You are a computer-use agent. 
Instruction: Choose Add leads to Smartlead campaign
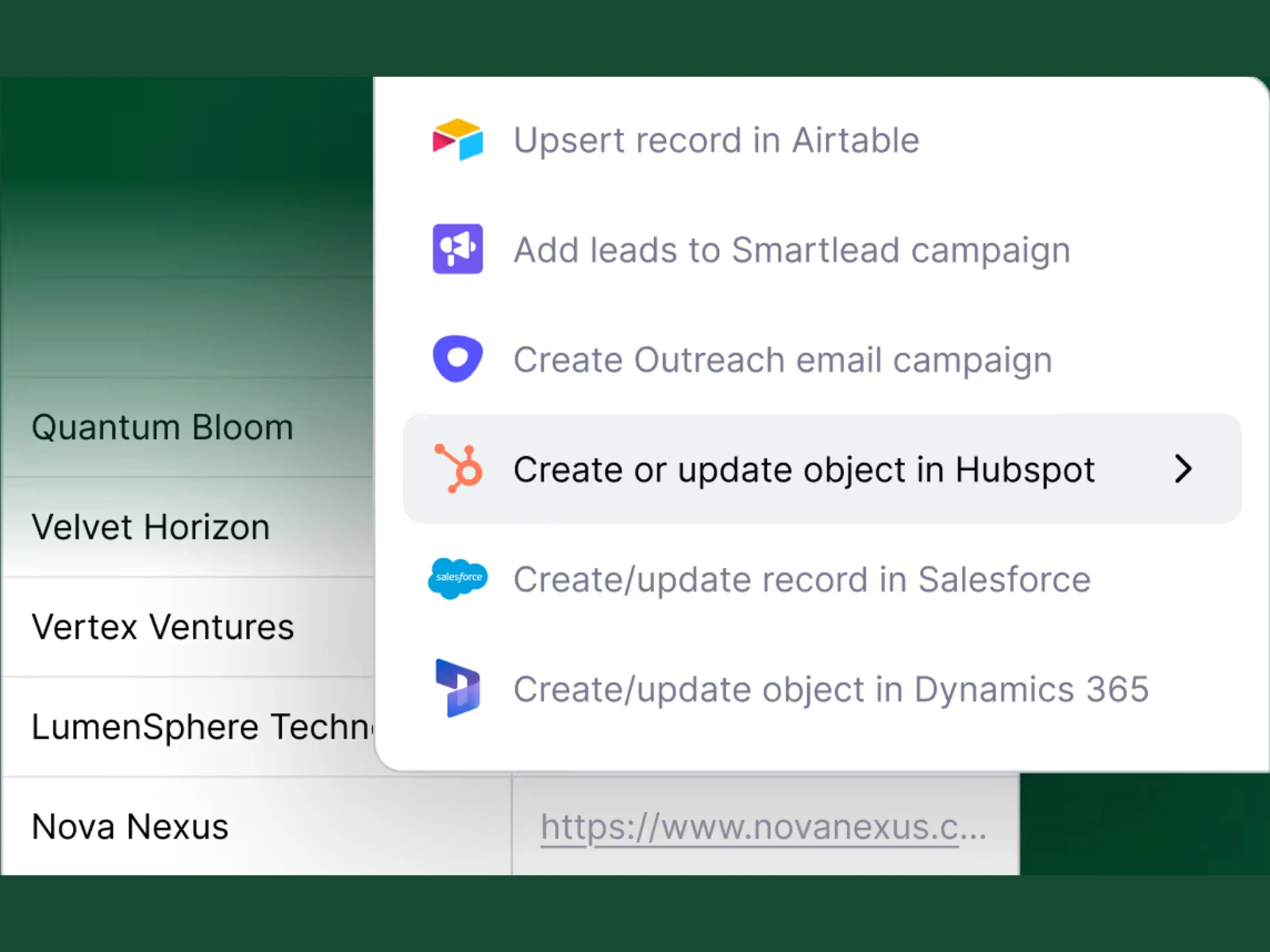pos(822,249)
